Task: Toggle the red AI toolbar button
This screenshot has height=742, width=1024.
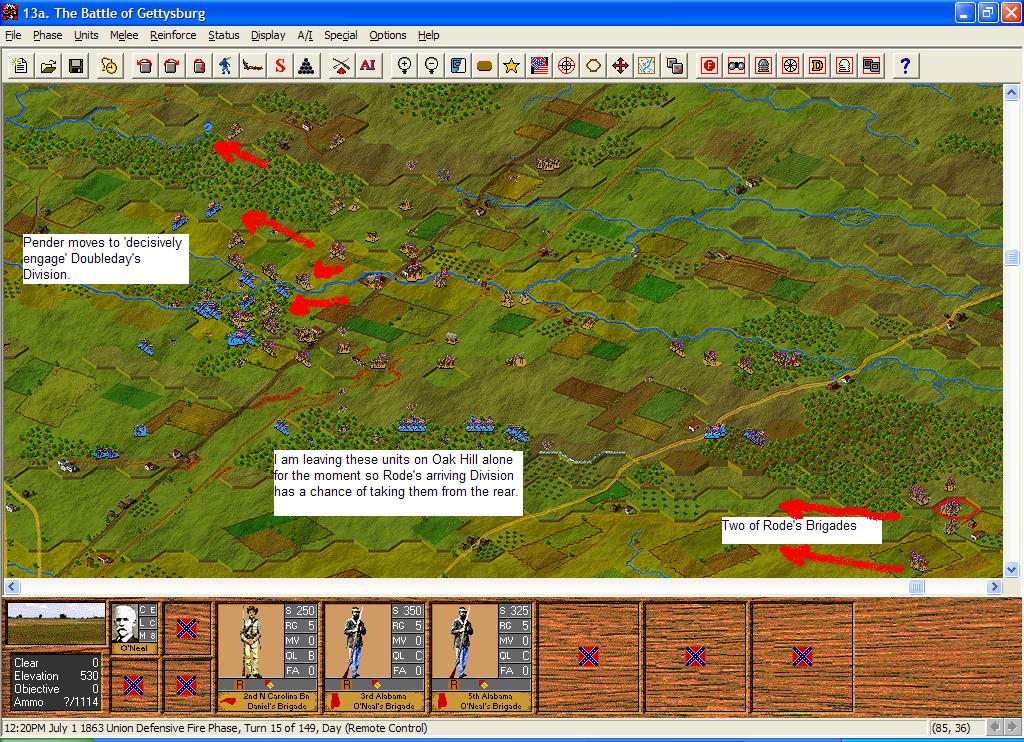Action: [x=367, y=65]
